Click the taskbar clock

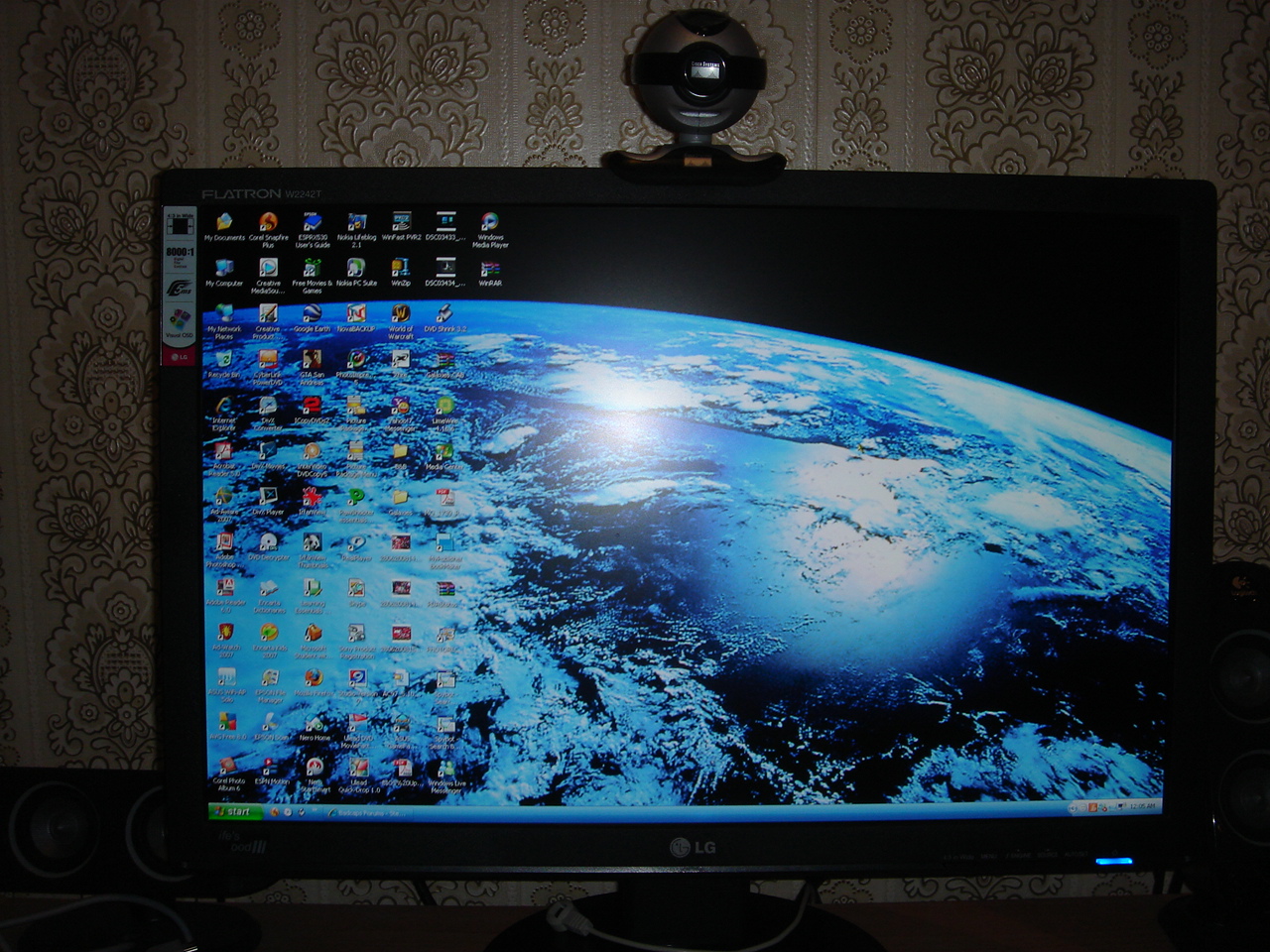tap(1142, 806)
